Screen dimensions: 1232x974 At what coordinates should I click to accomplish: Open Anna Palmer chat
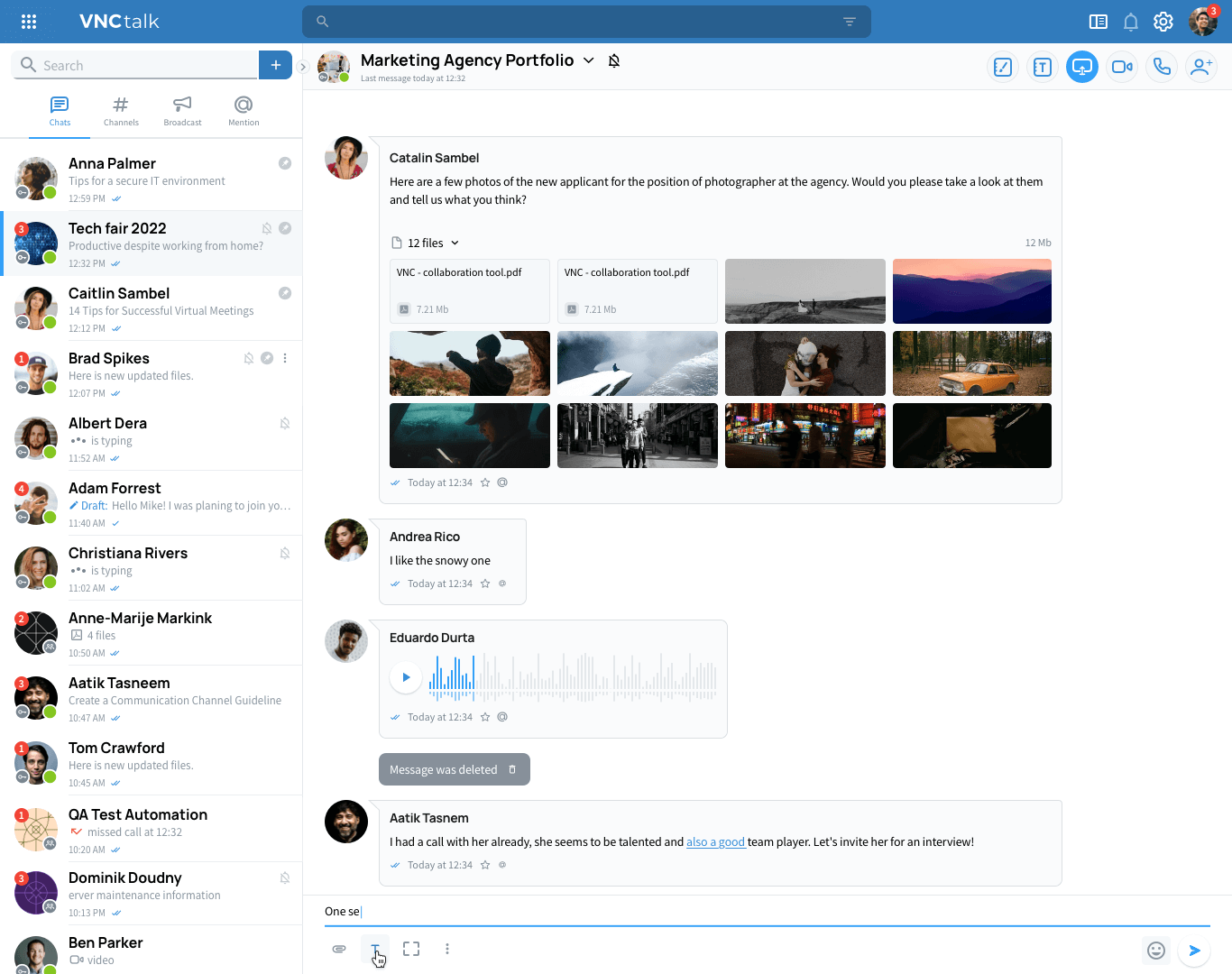click(152, 179)
